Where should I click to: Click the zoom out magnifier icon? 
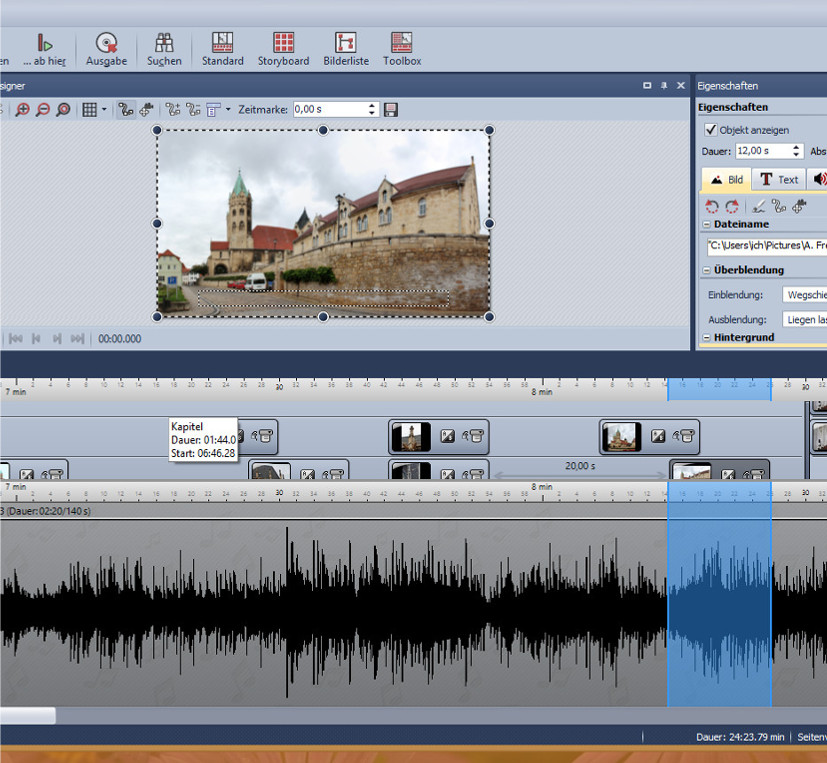click(42, 109)
